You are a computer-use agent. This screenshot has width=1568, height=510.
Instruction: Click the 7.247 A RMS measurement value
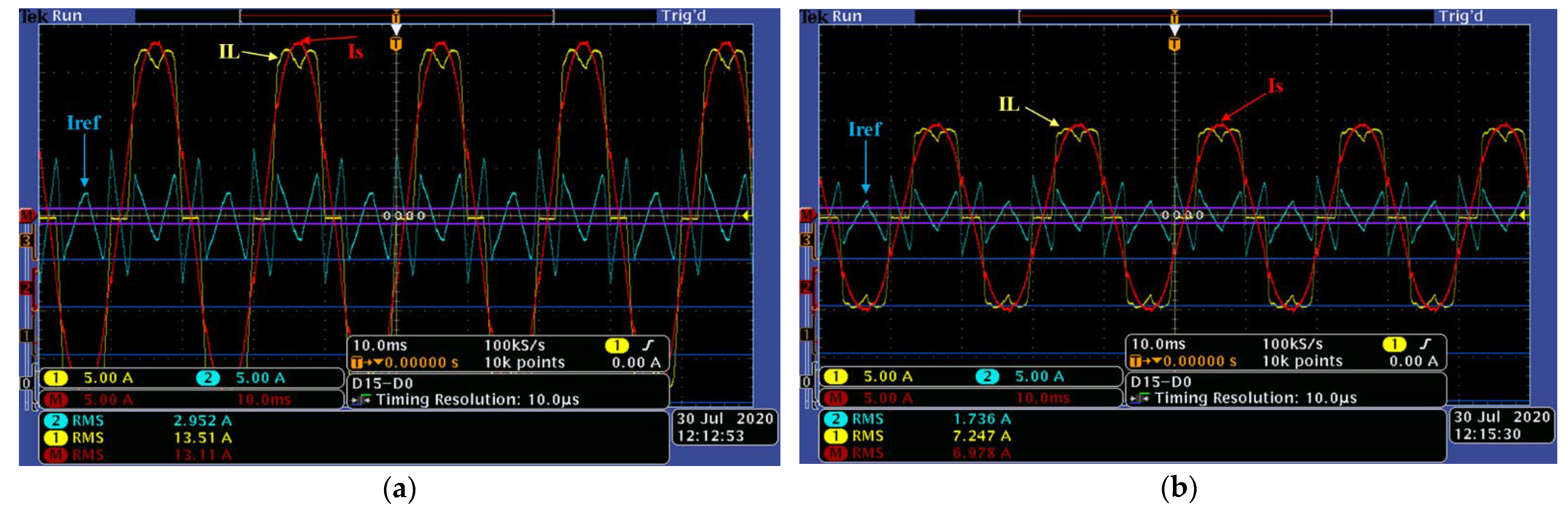pos(981,436)
